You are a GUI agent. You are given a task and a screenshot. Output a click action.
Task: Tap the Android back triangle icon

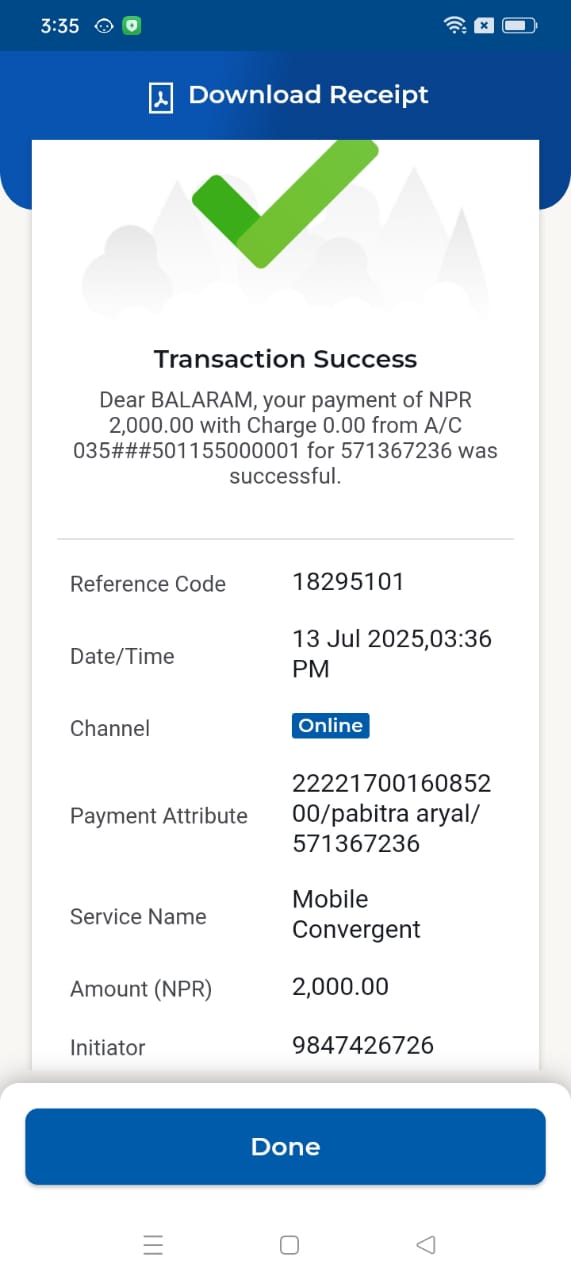[425, 1245]
